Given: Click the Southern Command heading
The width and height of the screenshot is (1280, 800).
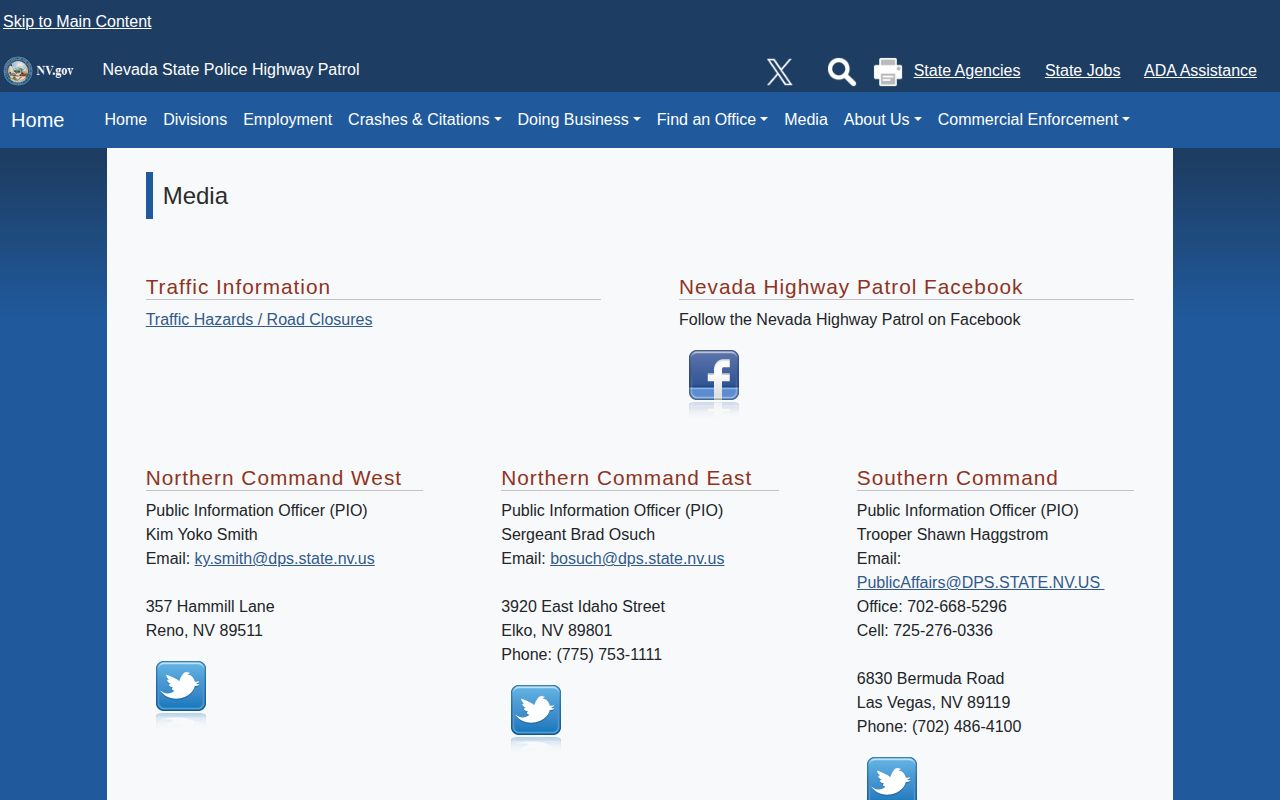Looking at the screenshot, I should point(957,478).
